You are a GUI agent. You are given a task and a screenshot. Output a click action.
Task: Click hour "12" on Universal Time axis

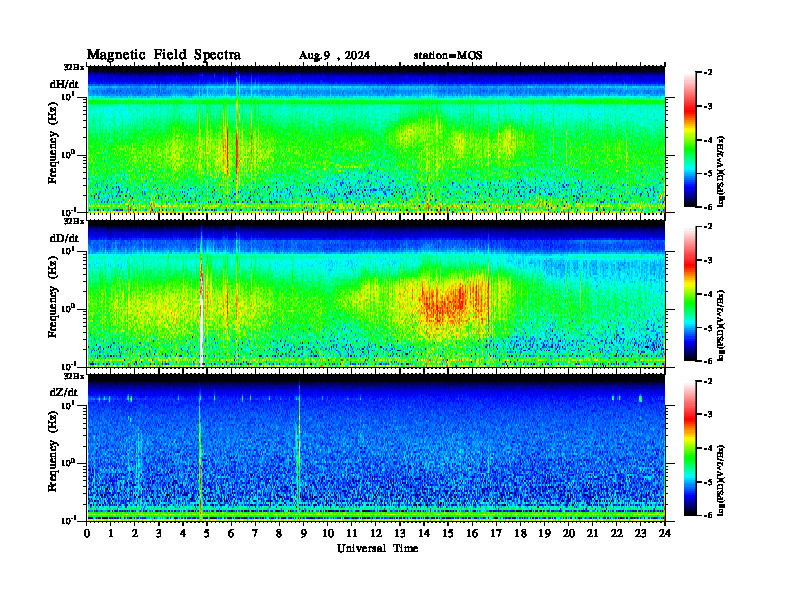coord(376,533)
